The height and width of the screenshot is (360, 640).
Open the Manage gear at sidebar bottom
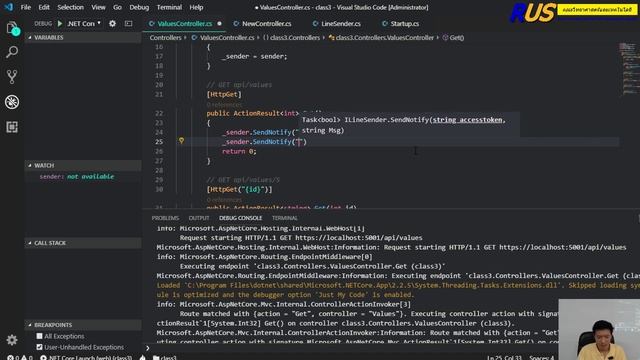(12, 340)
